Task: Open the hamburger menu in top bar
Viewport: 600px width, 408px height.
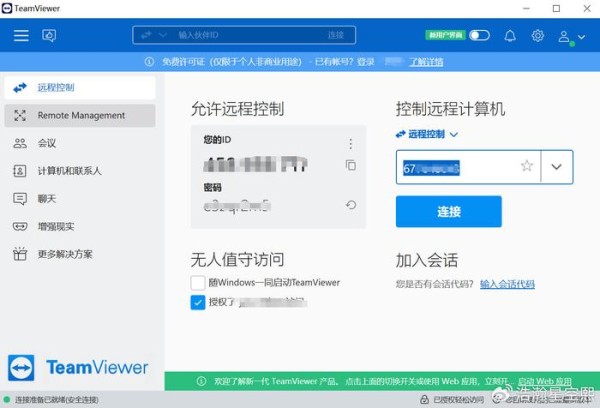Action: (21, 35)
